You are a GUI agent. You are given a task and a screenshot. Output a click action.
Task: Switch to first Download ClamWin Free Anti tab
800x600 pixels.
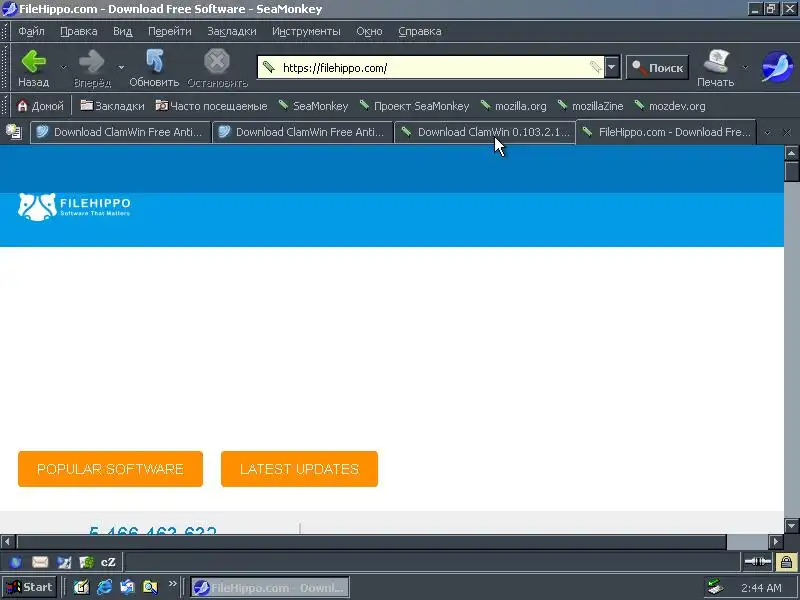[120, 132]
